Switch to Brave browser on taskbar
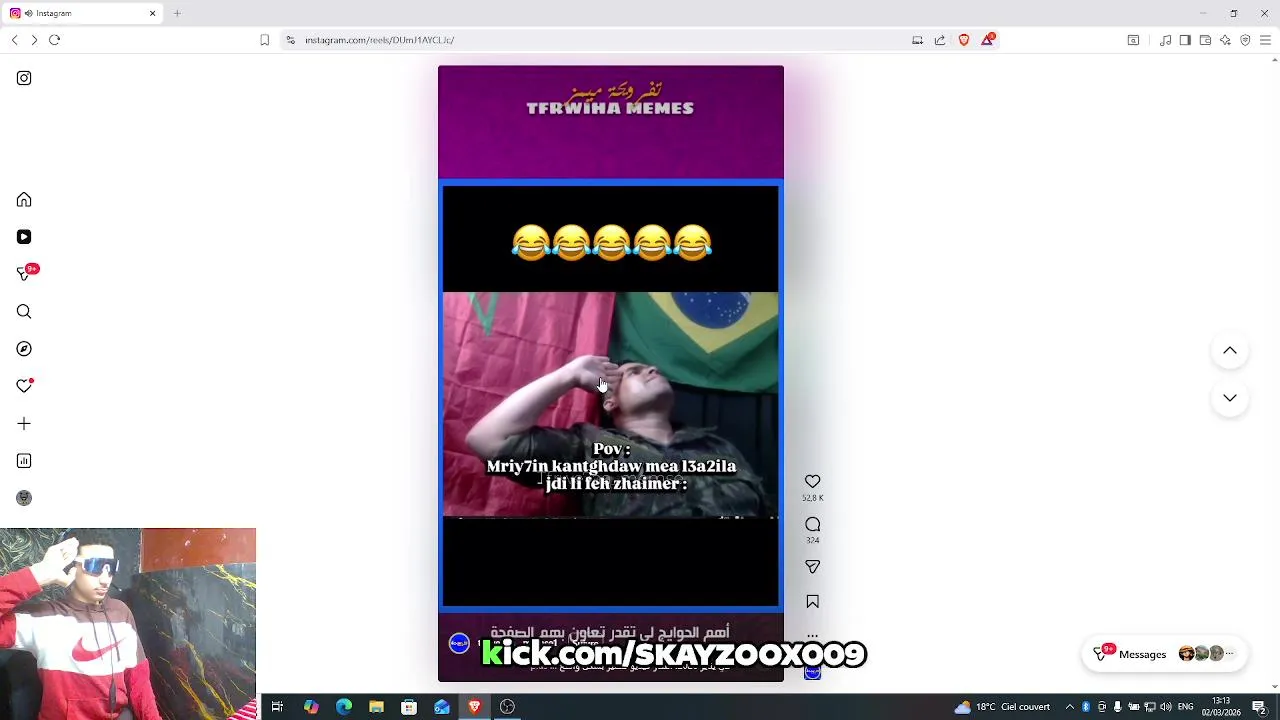The image size is (1280, 720). tap(474, 707)
